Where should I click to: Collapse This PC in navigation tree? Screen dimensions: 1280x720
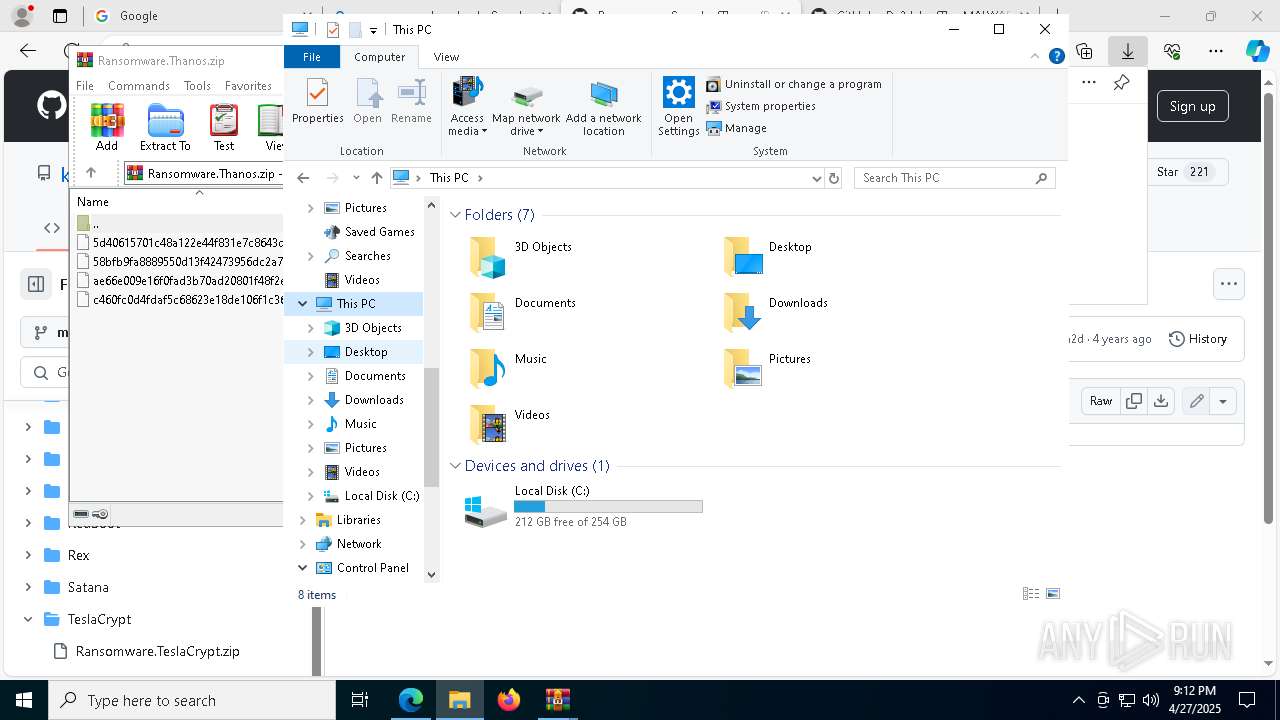click(x=303, y=304)
